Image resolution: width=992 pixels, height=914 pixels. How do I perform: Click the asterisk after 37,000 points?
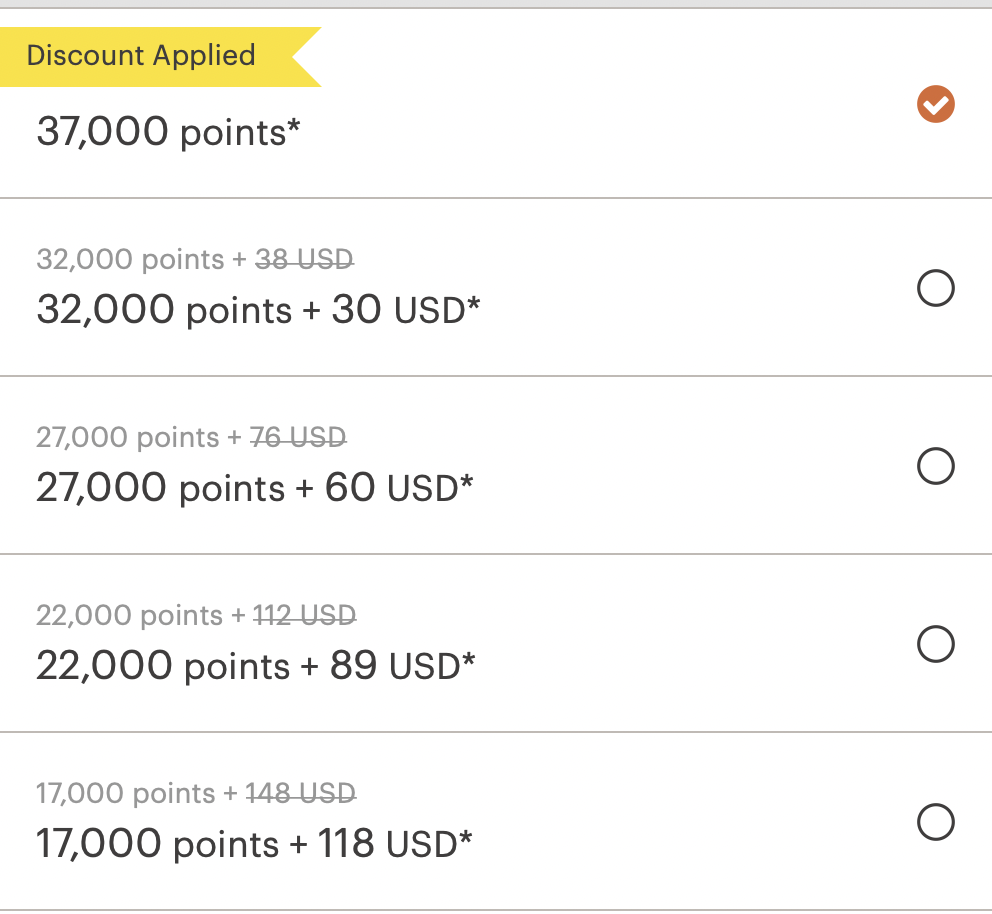[x=294, y=125]
